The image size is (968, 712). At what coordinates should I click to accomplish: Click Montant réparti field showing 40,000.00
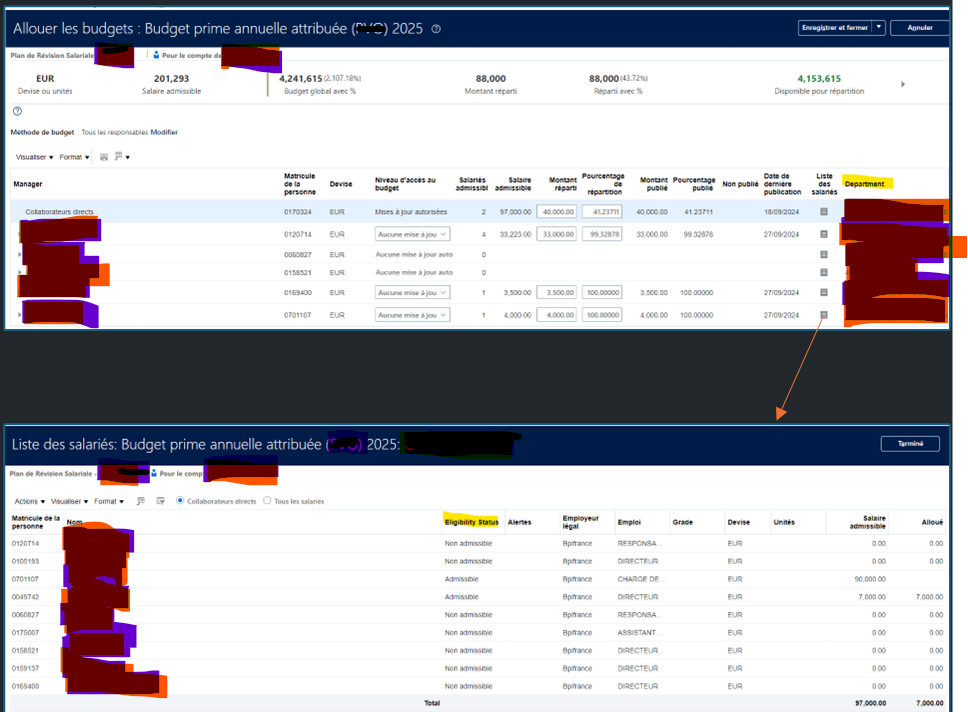pos(557,212)
